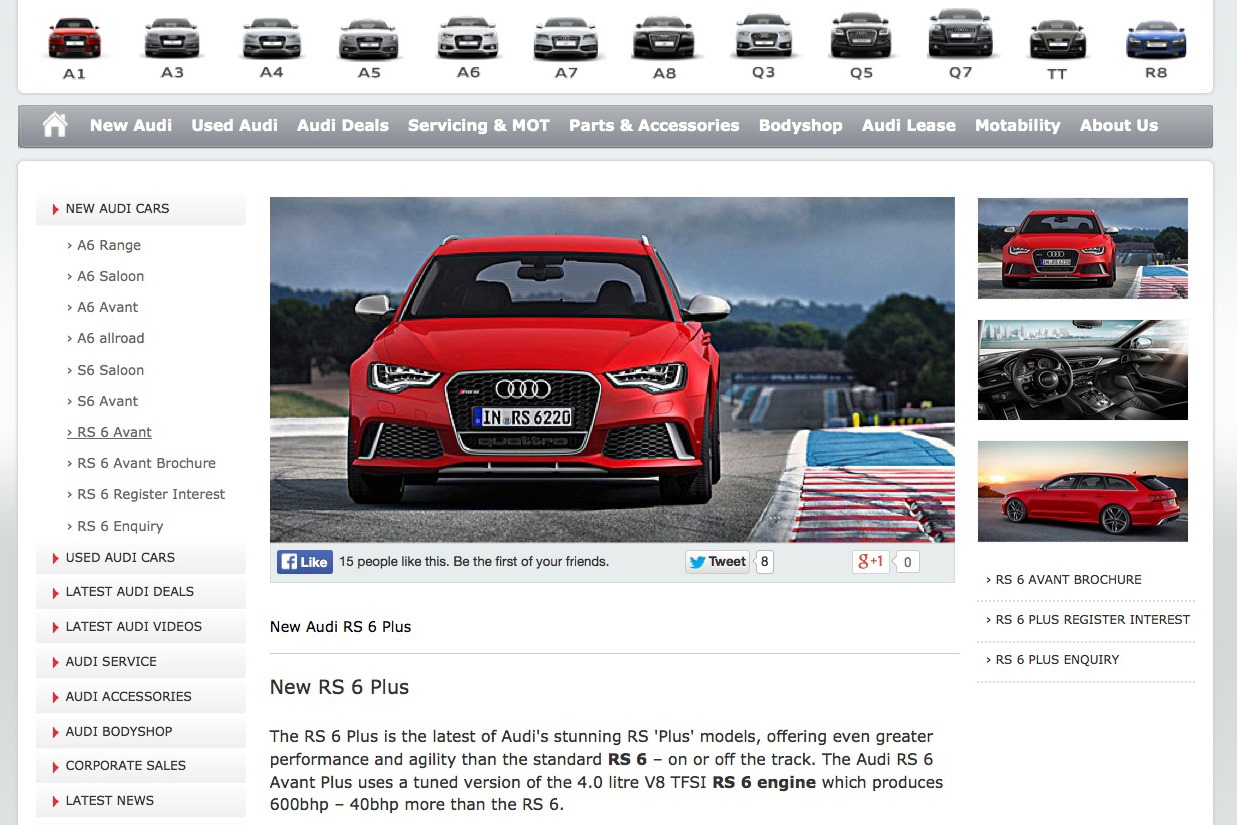View the red RS 6 front-view thumbnail

point(1083,248)
